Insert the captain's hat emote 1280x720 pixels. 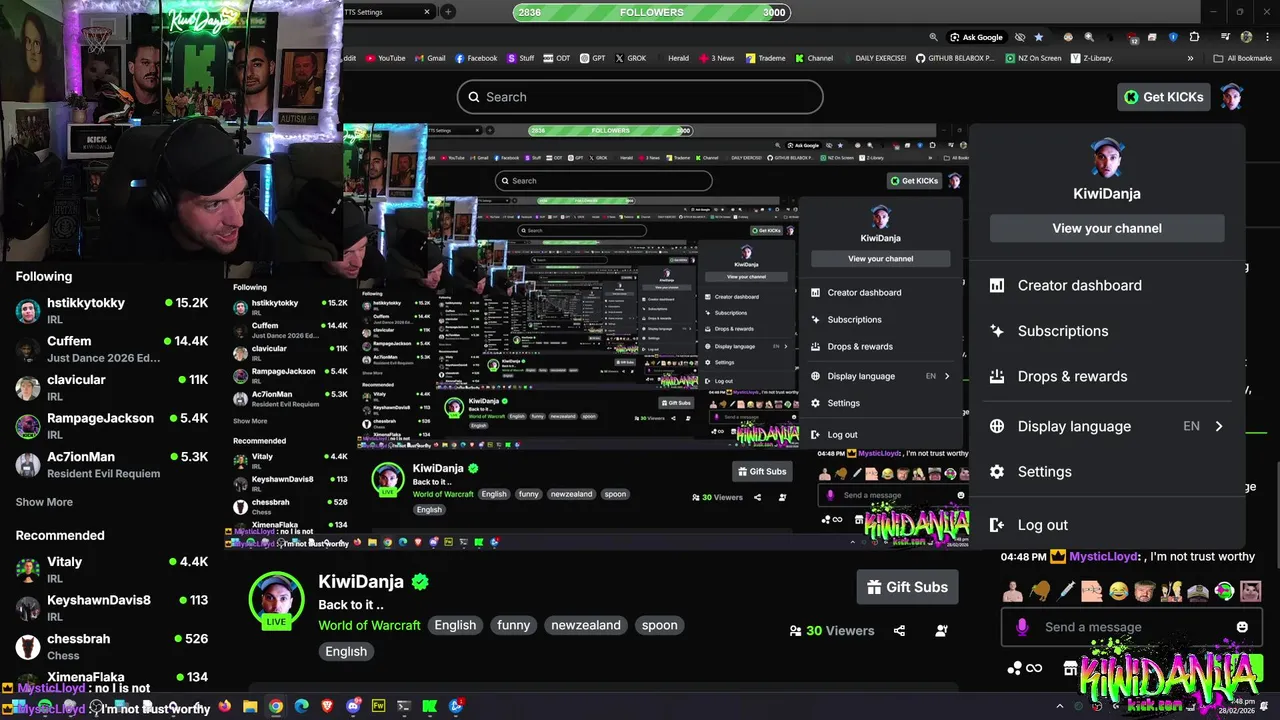[1198, 591]
